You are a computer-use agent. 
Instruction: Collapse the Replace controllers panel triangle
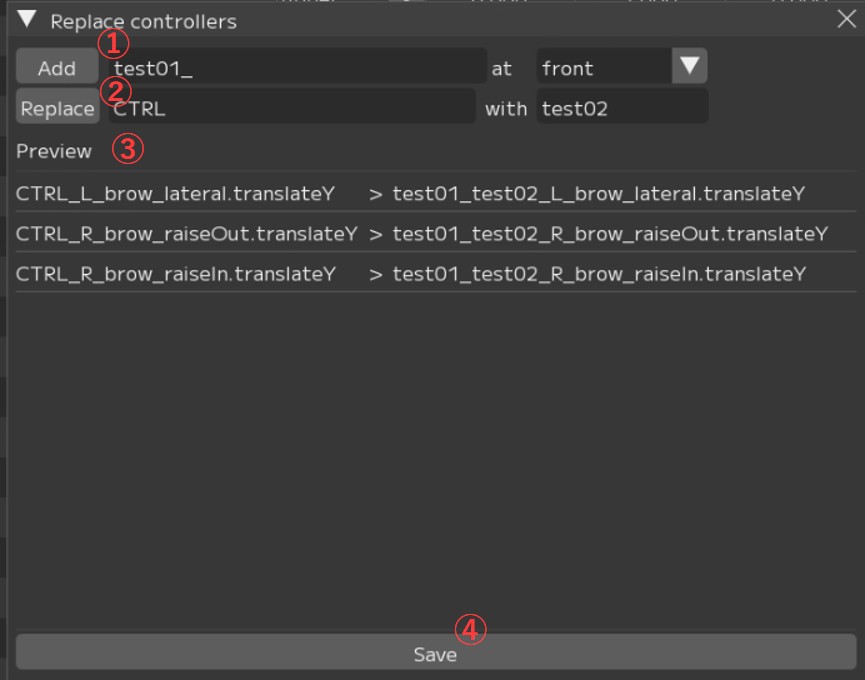coord(27,20)
